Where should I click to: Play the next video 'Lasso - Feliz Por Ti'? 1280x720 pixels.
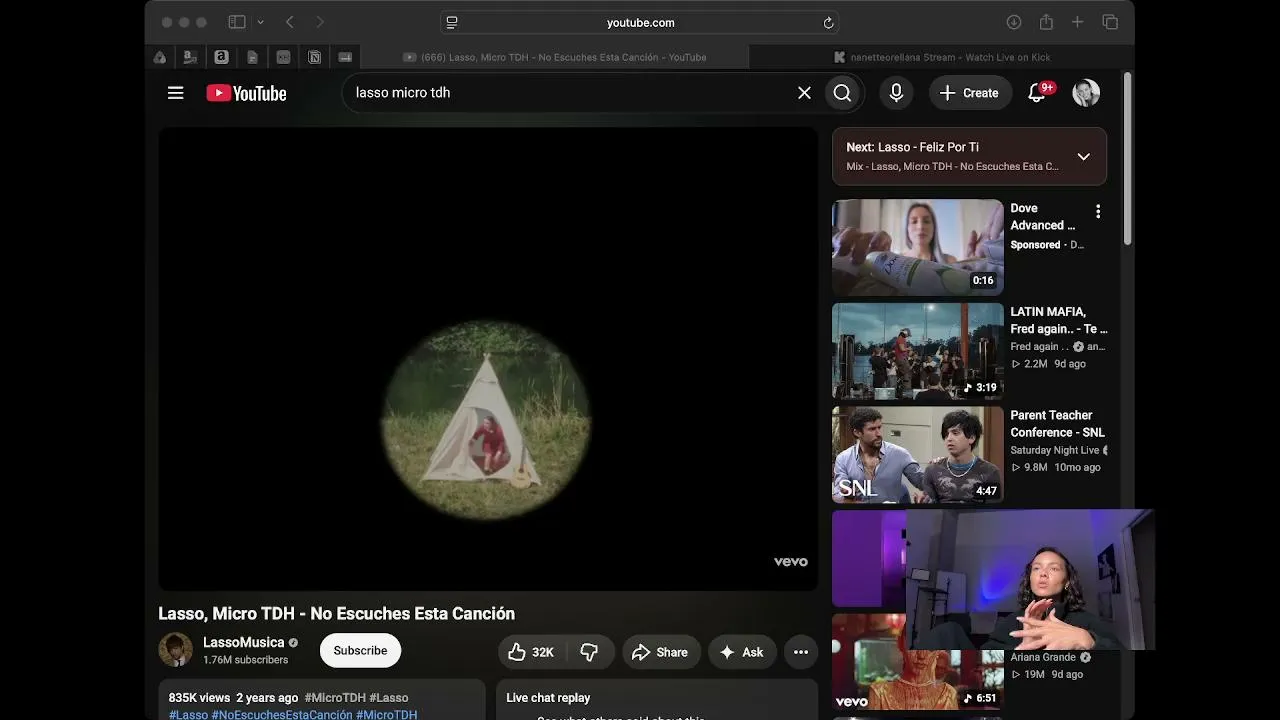click(912, 147)
